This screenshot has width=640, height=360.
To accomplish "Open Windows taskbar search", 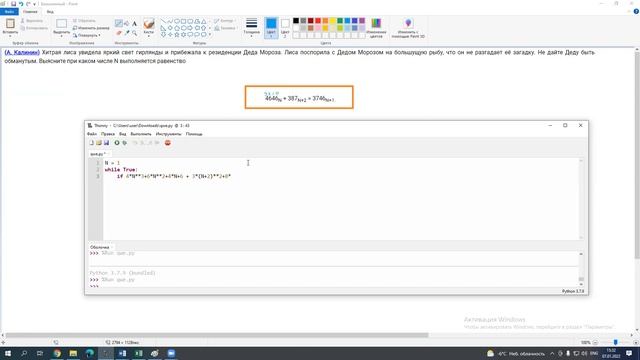I will [24, 353].
